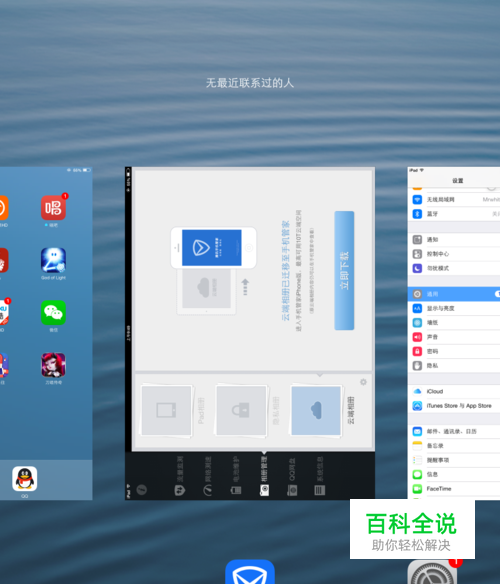
Task: Open 蓝牙 Bluetooth row in Settings card
Action: (x=454, y=214)
